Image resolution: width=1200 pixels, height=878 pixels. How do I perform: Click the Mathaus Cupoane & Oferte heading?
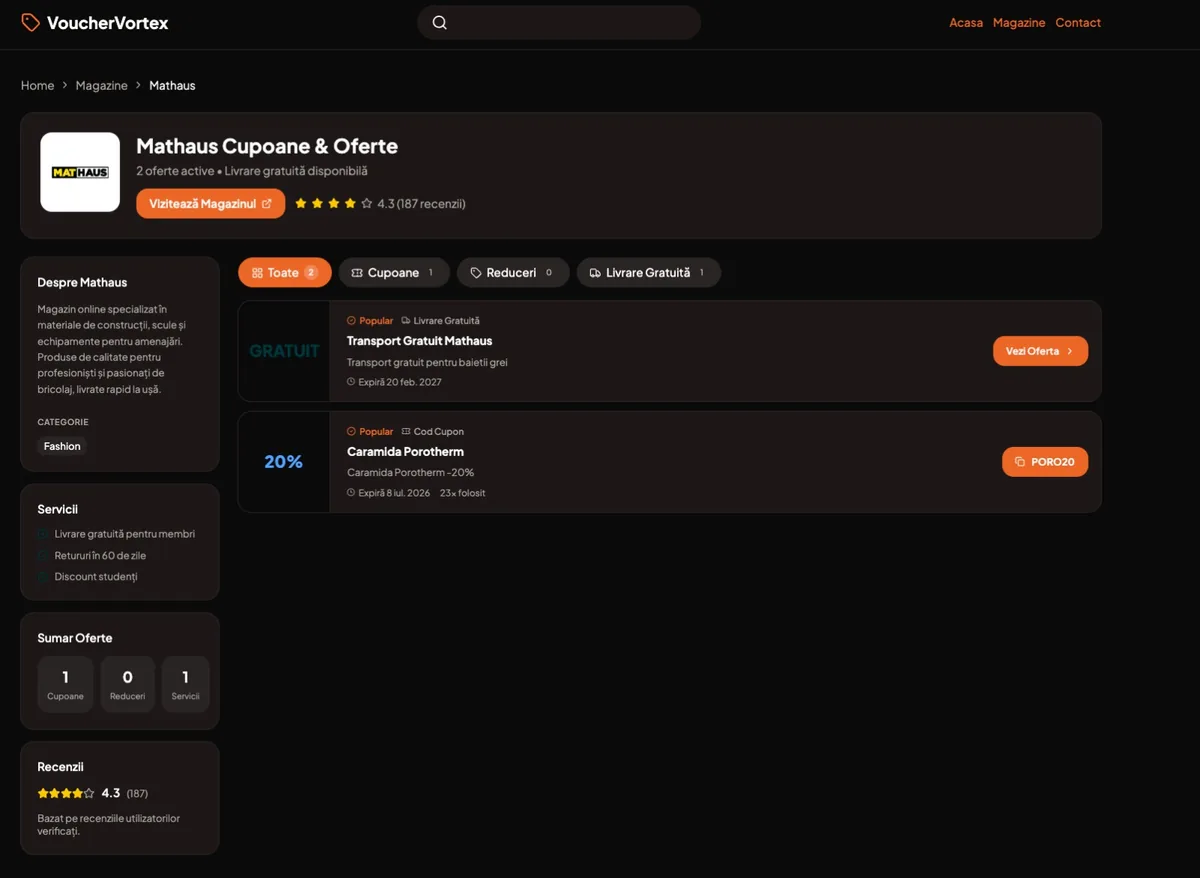pyautogui.click(x=267, y=146)
